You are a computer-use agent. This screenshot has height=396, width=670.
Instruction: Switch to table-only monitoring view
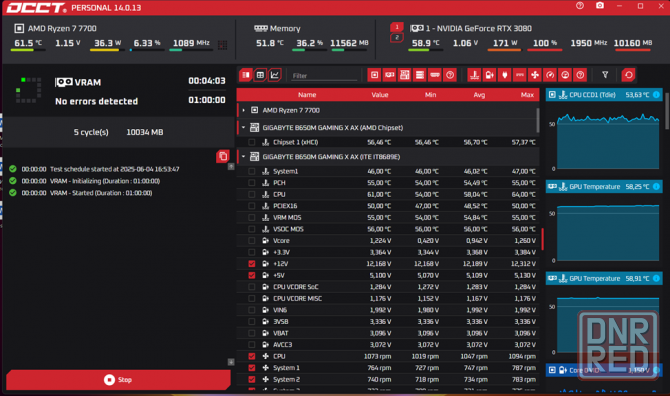(x=260, y=75)
